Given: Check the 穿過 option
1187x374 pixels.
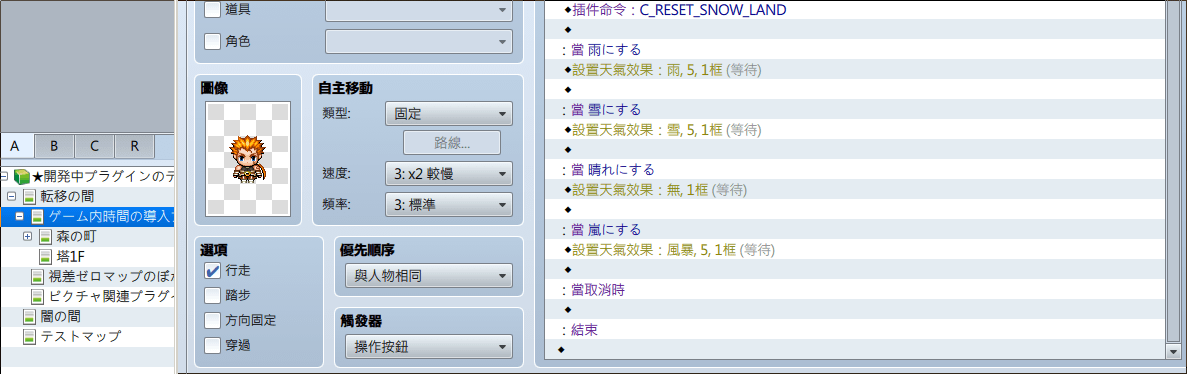Looking at the screenshot, I should (x=213, y=345).
